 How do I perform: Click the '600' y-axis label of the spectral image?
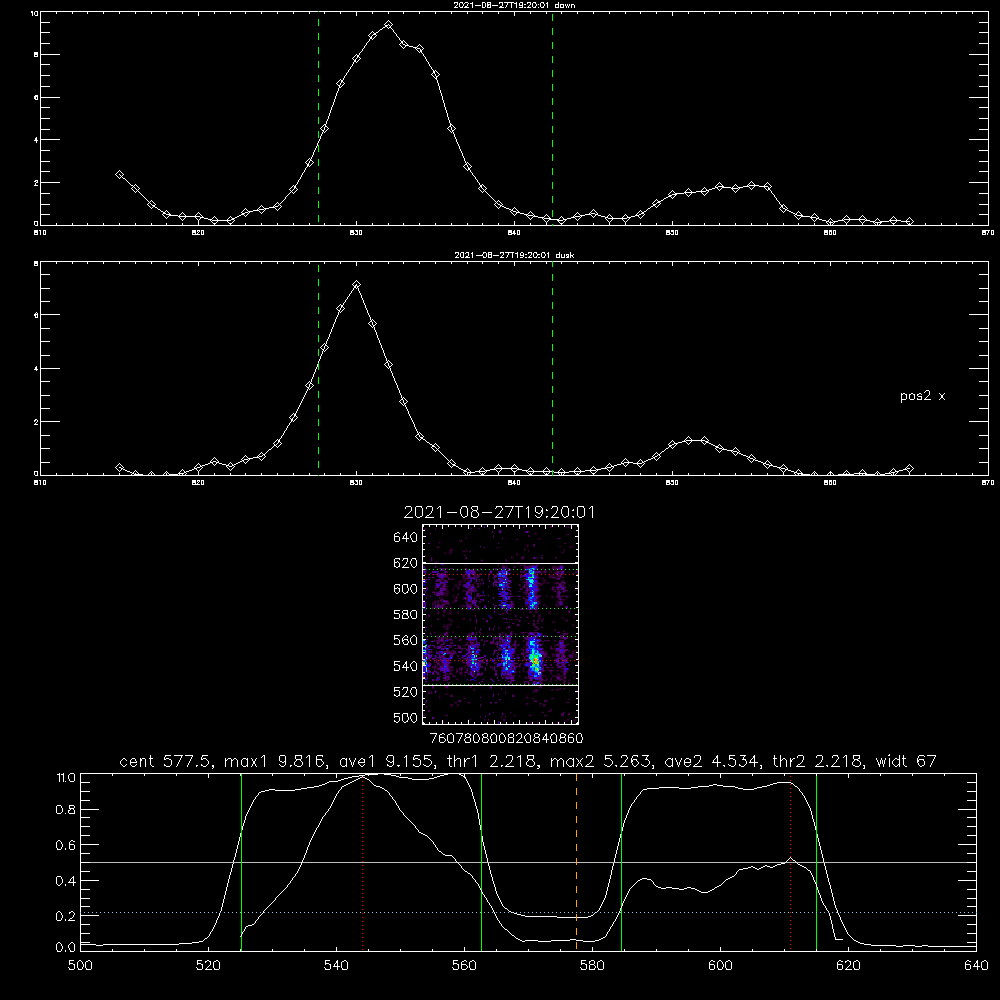405,589
